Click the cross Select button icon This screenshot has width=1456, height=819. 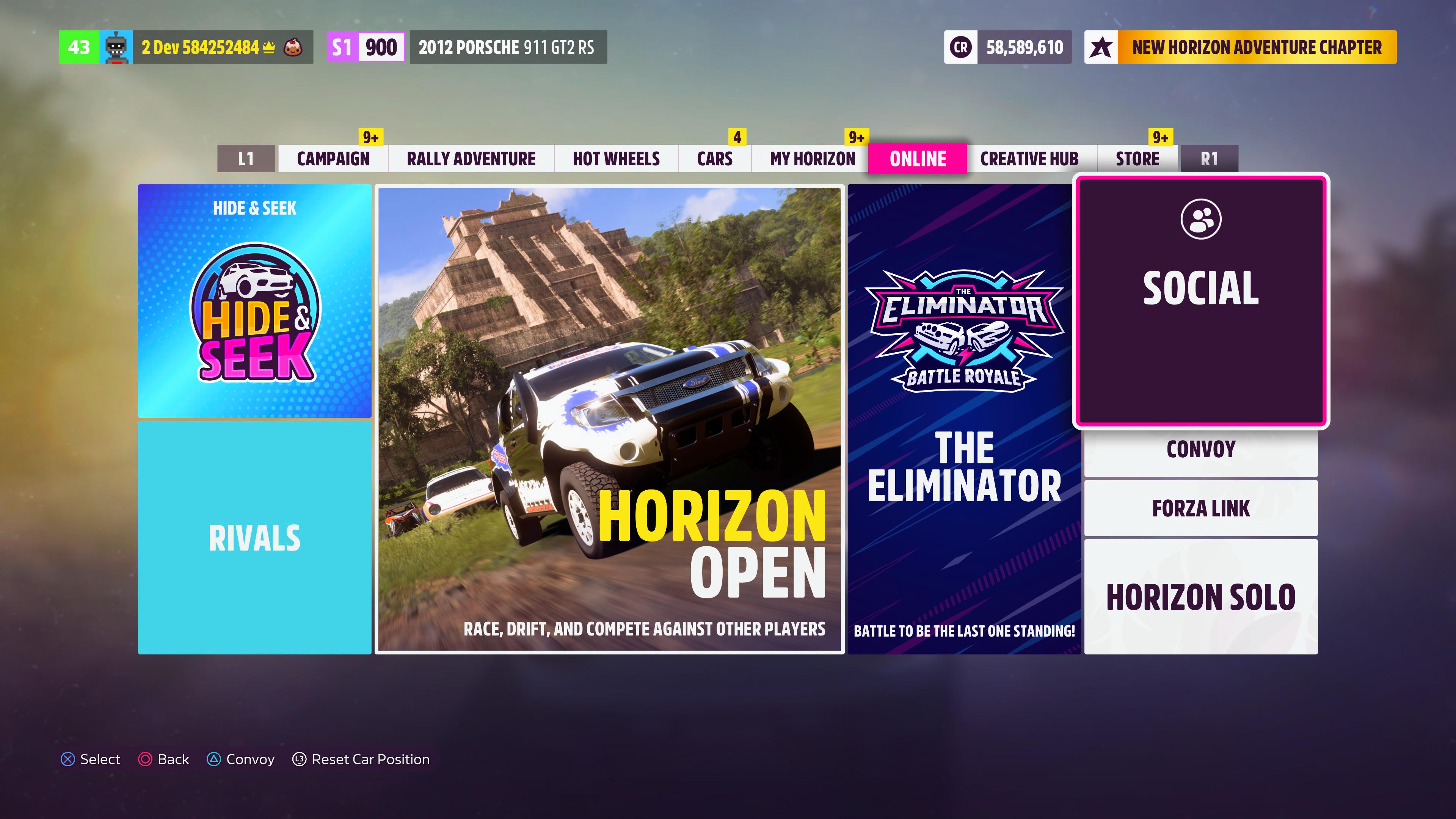click(68, 759)
